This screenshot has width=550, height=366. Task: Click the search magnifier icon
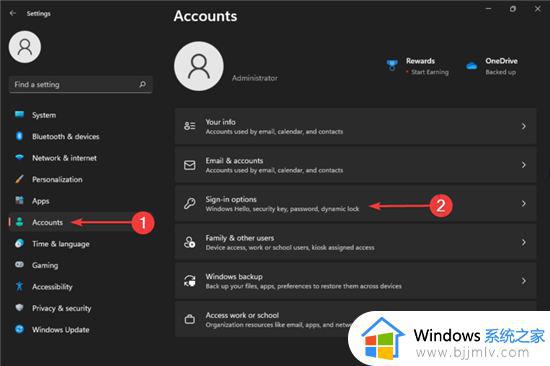click(142, 84)
